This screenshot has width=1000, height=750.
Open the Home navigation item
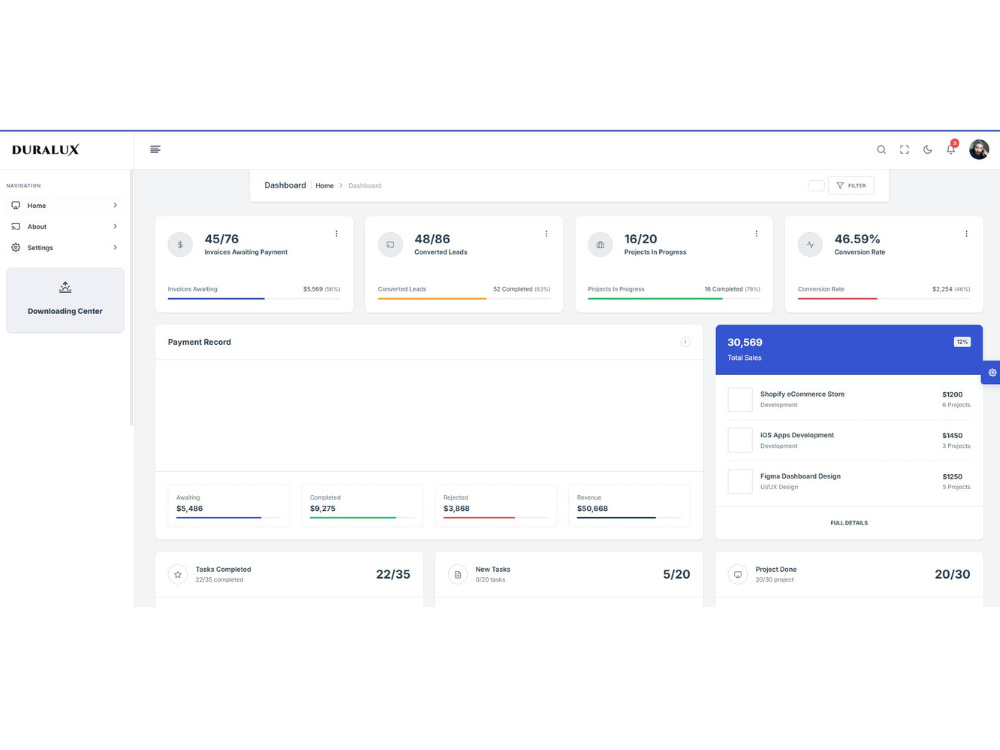(x=65, y=205)
